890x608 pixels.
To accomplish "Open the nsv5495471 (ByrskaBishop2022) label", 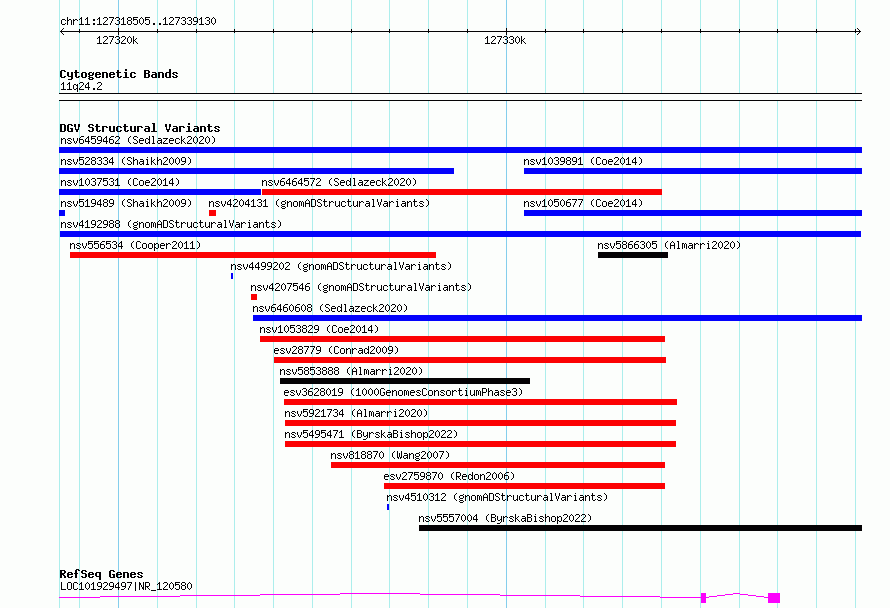I will click(x=371, y=434).
